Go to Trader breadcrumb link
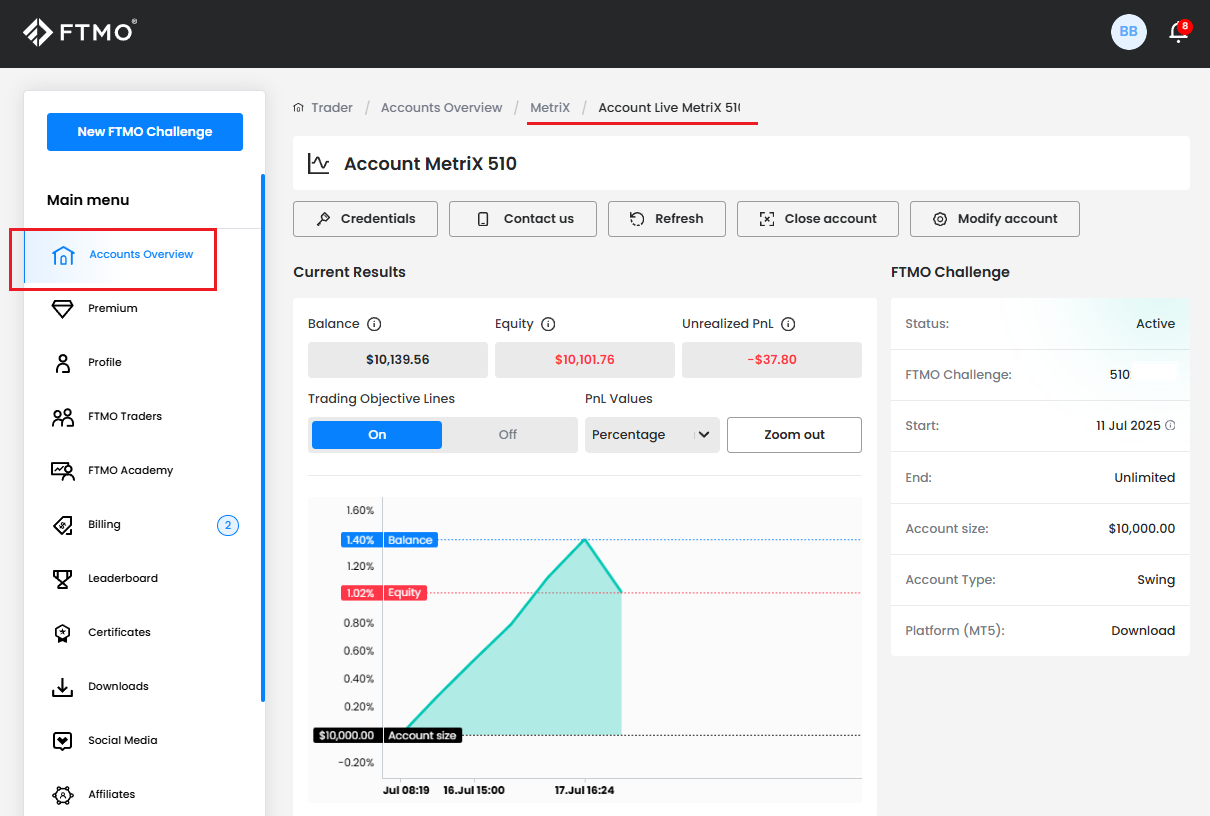This screenshot has width=1210, height=816. pyautogui.click(x=332, y=108)
